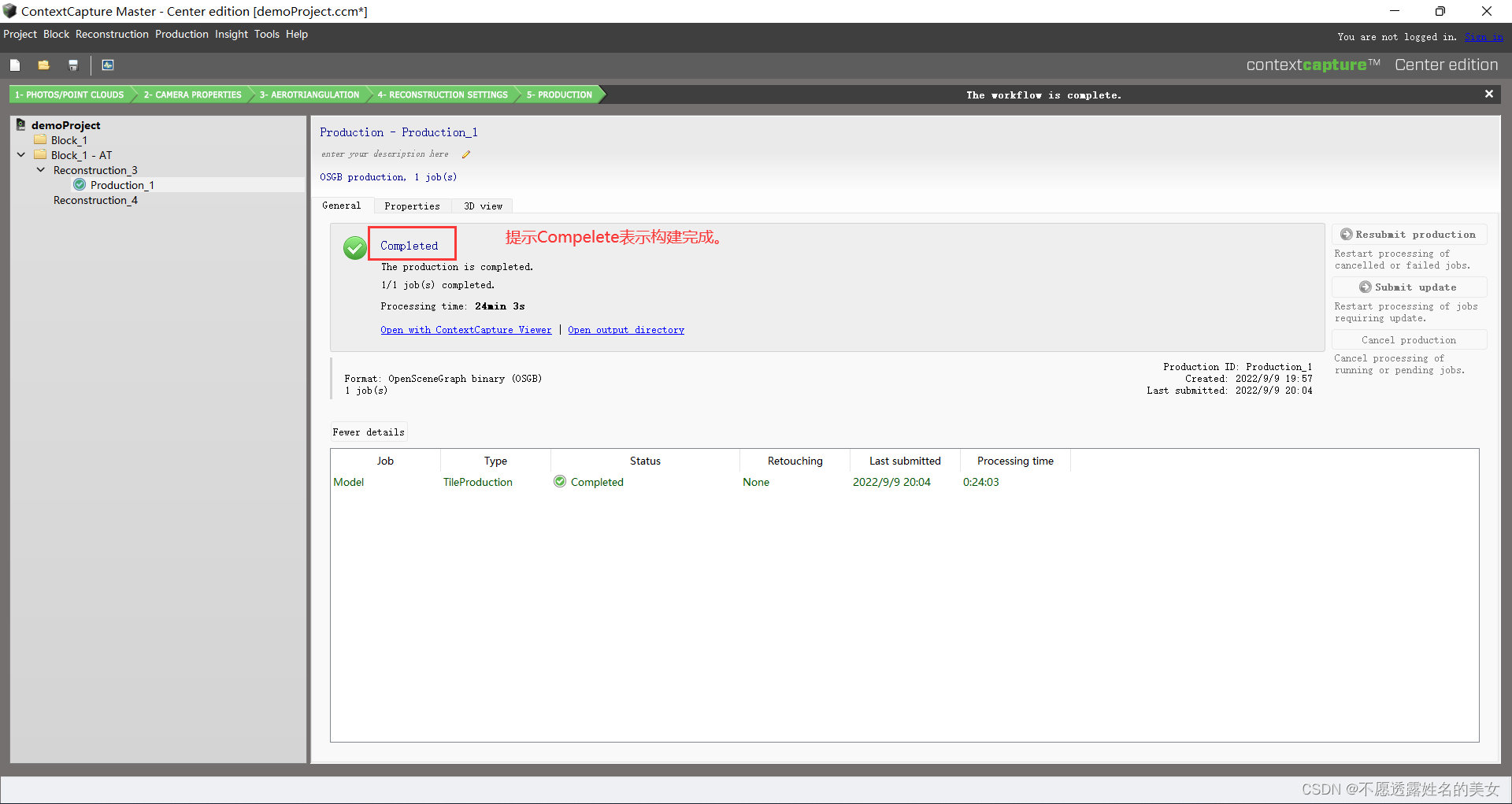Click the Completed status heading text
The height and width of the screenshot is (804, 1512).
tap(409, 246)
